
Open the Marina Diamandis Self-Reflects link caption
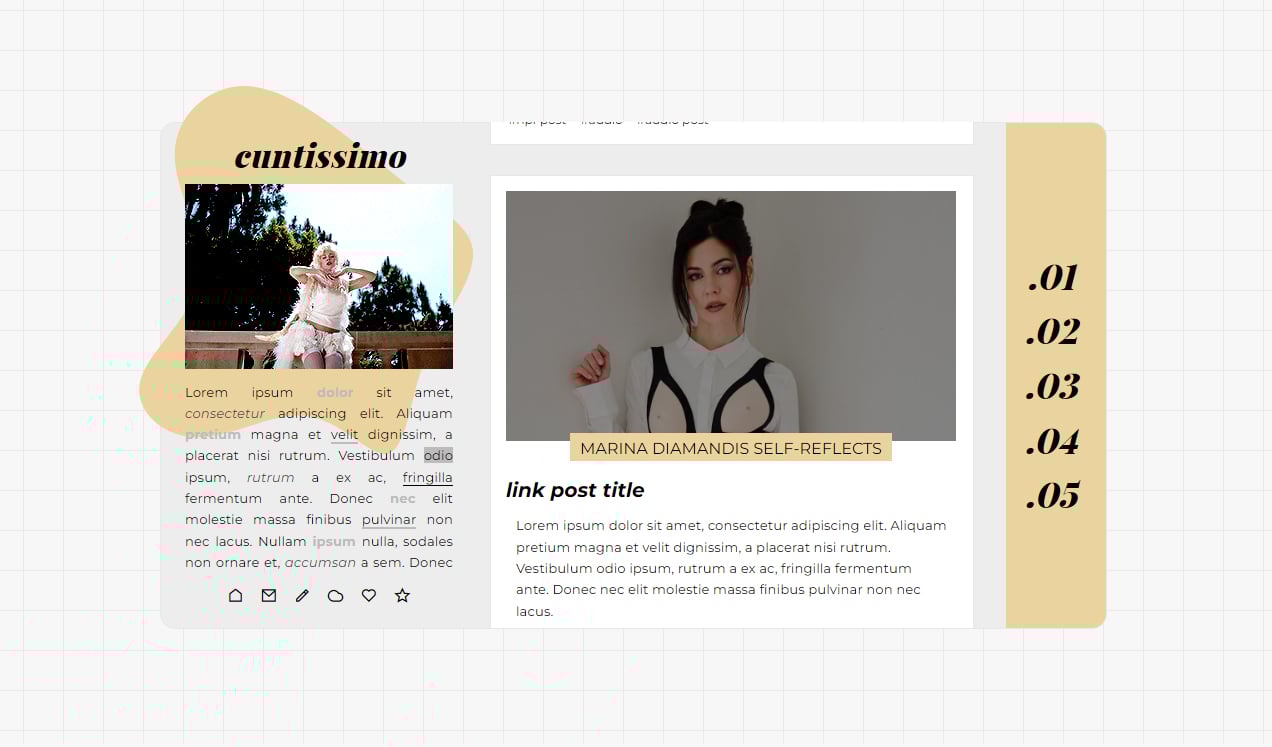(731, 448)
